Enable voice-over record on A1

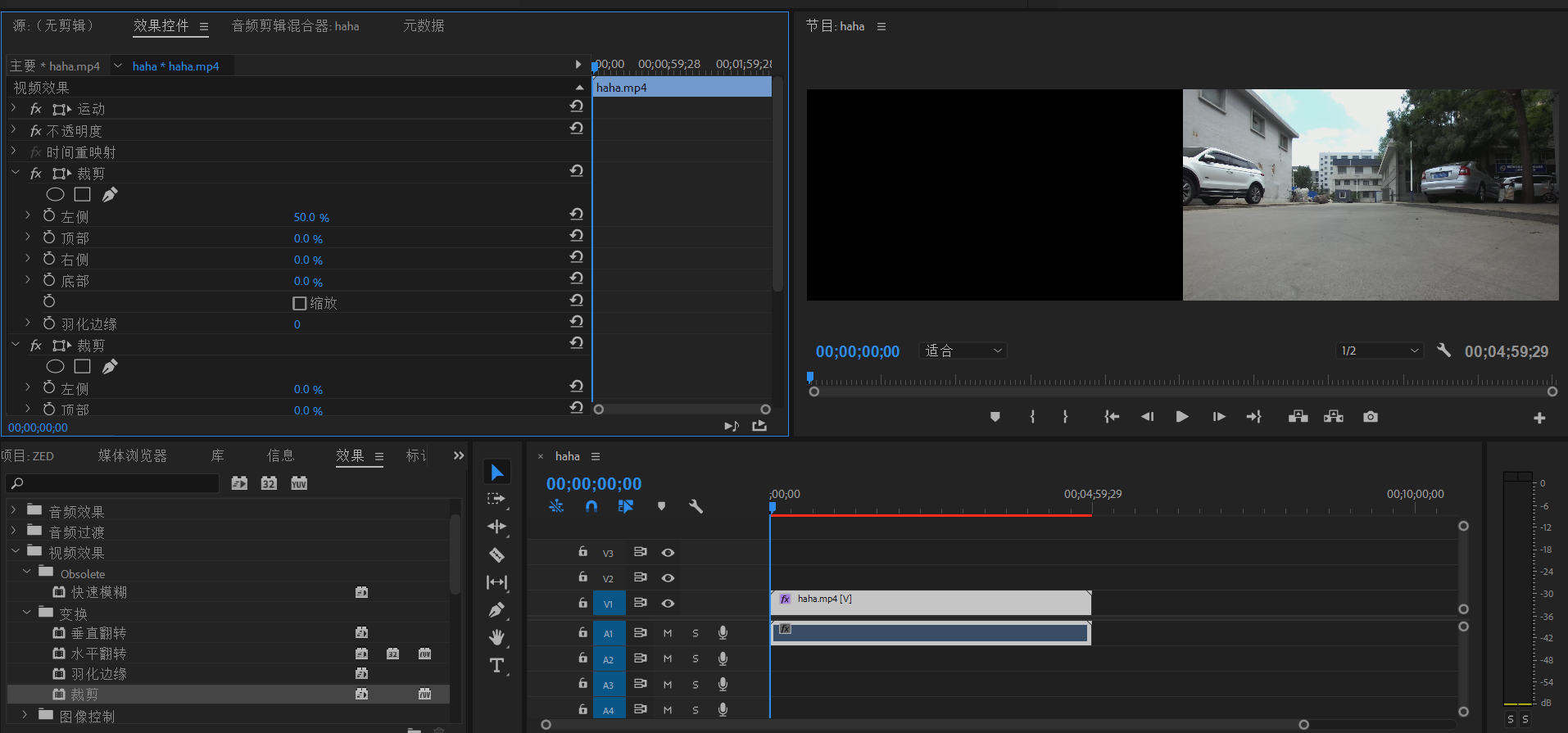point(723,632)
